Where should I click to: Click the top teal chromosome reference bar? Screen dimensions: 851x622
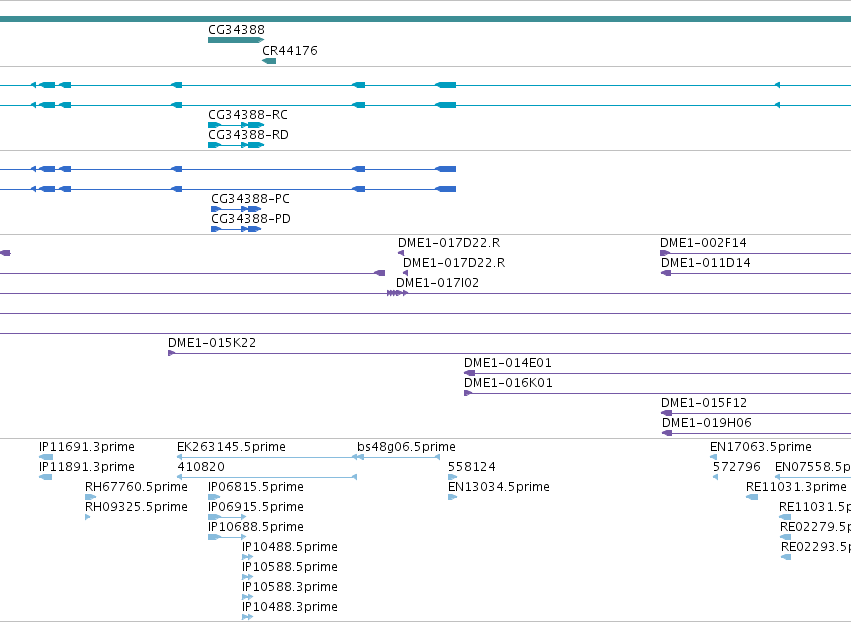pyautogui.click(x=426, y=19)
